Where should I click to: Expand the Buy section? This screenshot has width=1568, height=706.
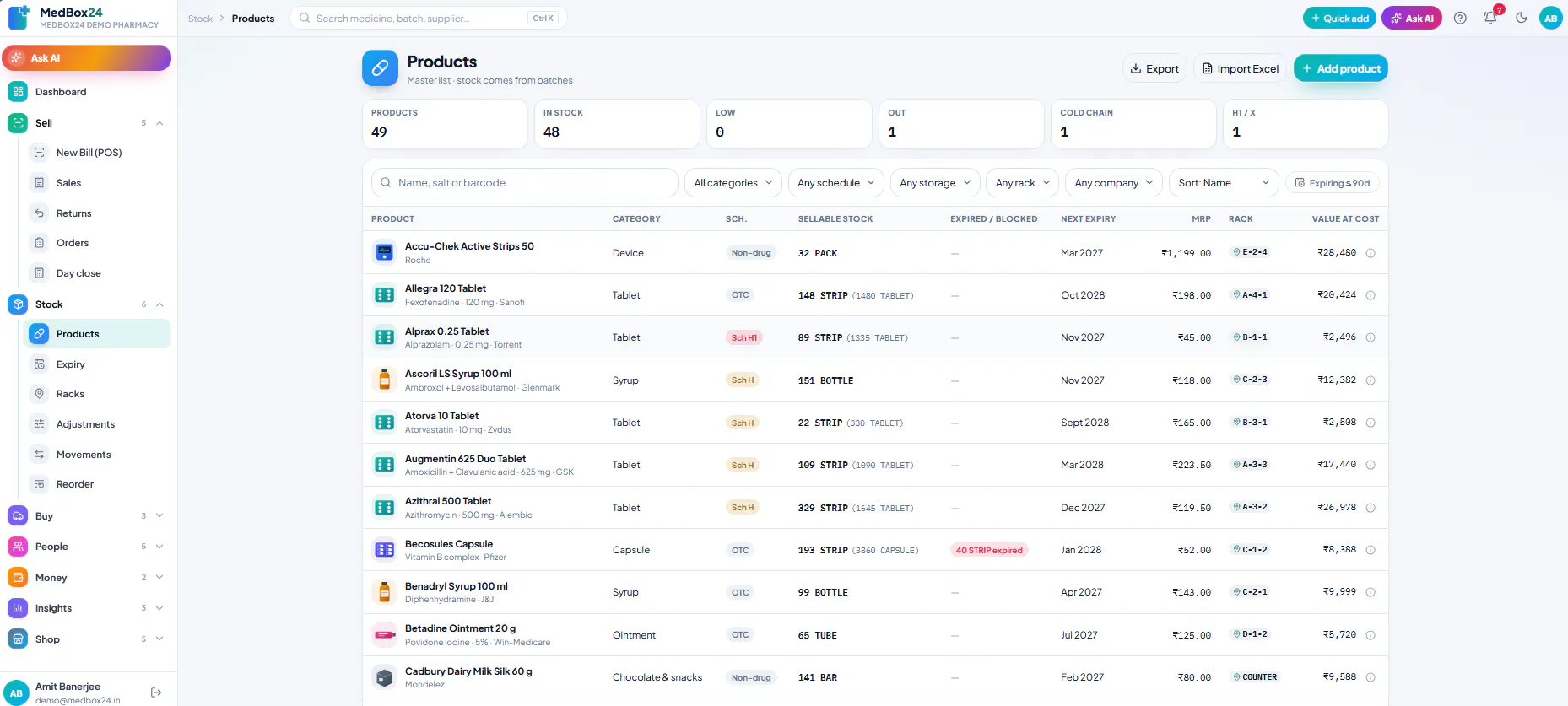(x=160, y=516)
